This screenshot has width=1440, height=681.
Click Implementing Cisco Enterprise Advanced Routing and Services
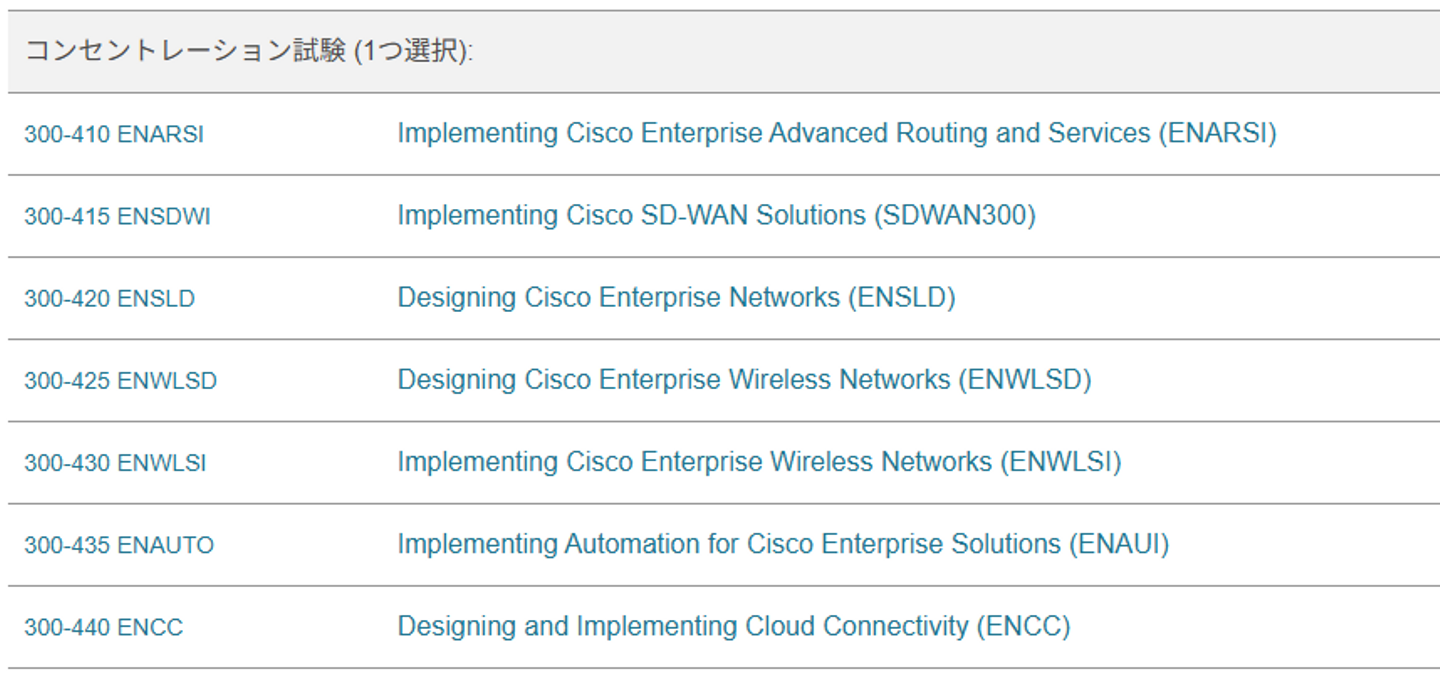pos(773,133)
